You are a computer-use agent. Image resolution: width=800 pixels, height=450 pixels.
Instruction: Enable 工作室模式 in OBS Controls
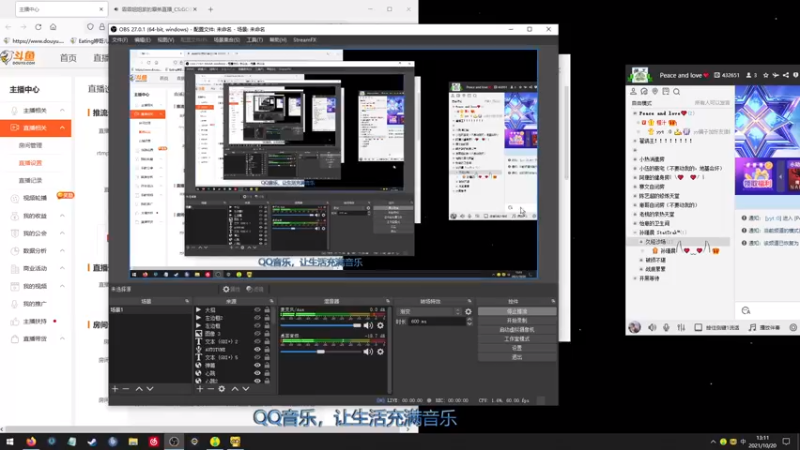[517, 339]
